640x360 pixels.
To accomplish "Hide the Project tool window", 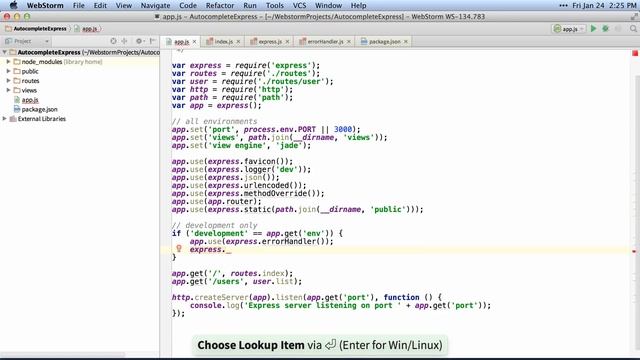I will (153, 41).
